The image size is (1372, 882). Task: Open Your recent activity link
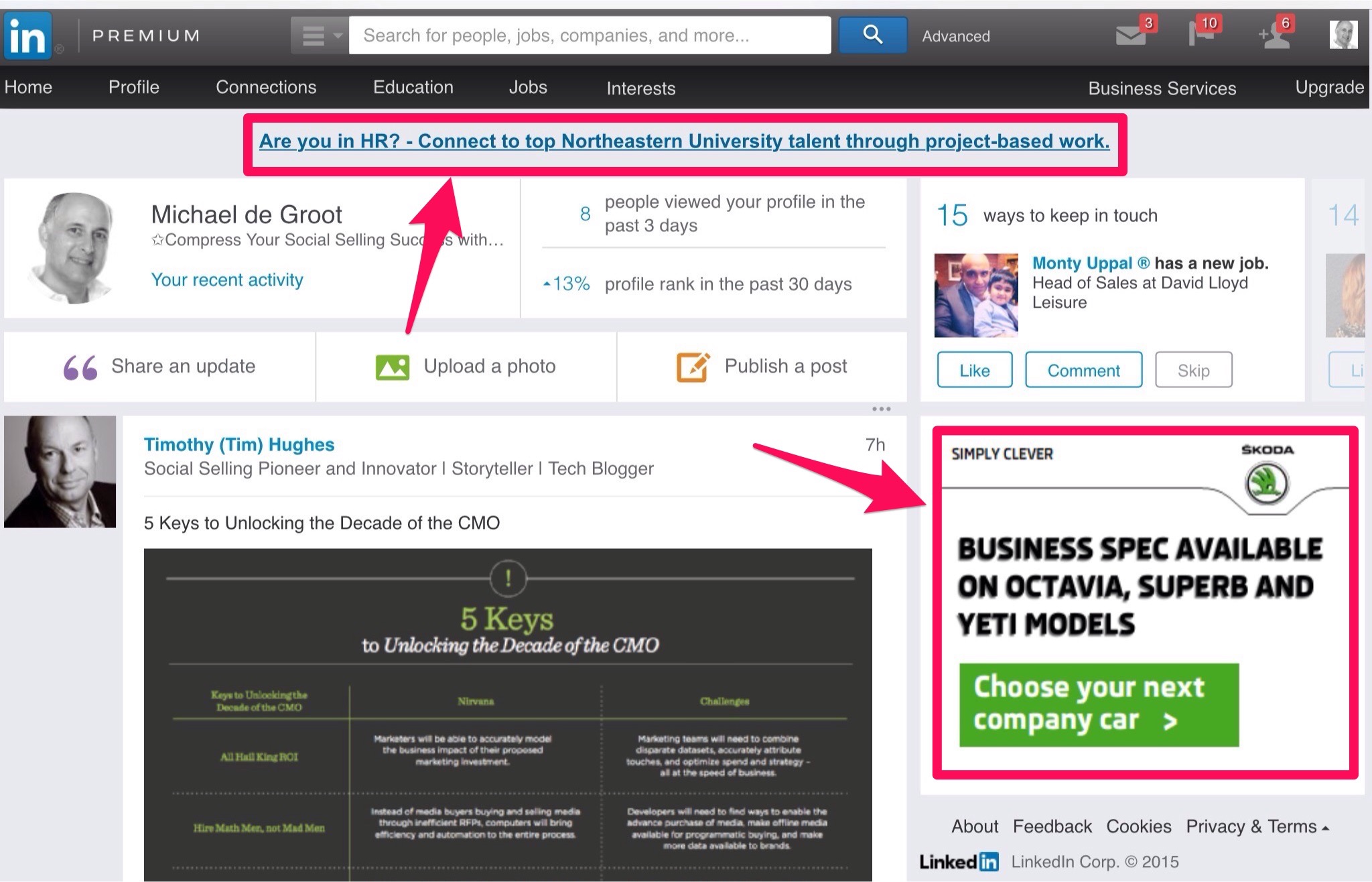click(x=227, y=279)
